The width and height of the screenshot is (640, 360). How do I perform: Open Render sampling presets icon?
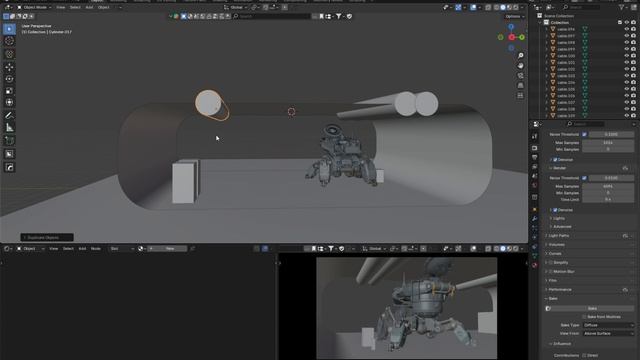coord(625,168)
